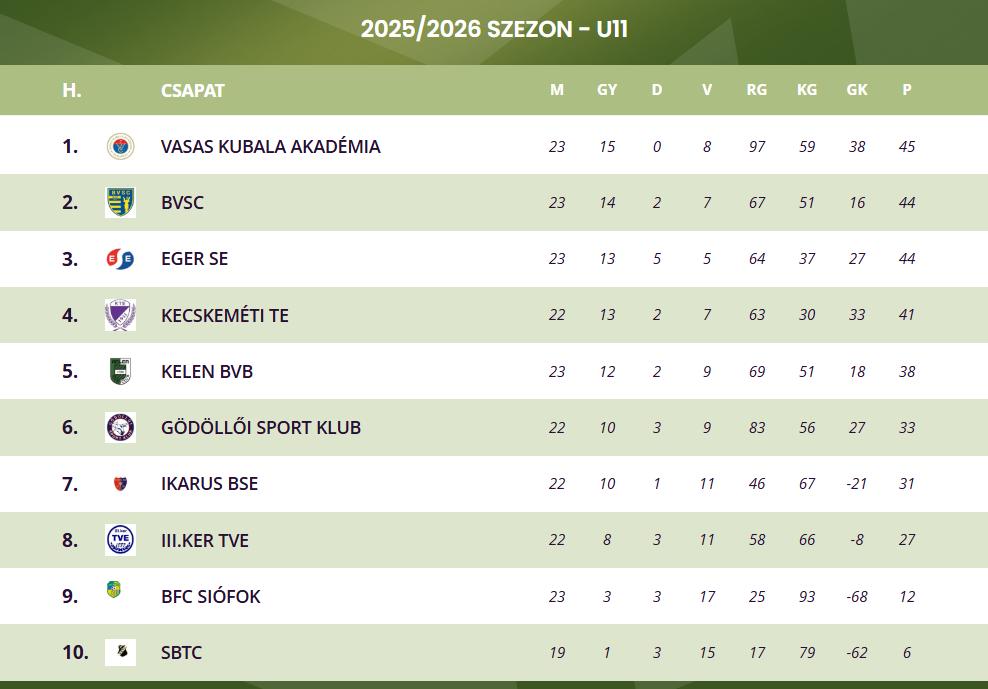This screenshot has width=988, height=689.
Task: Click the Gödöllői Sport Klub round logo
Action: [x=120, y=428]
